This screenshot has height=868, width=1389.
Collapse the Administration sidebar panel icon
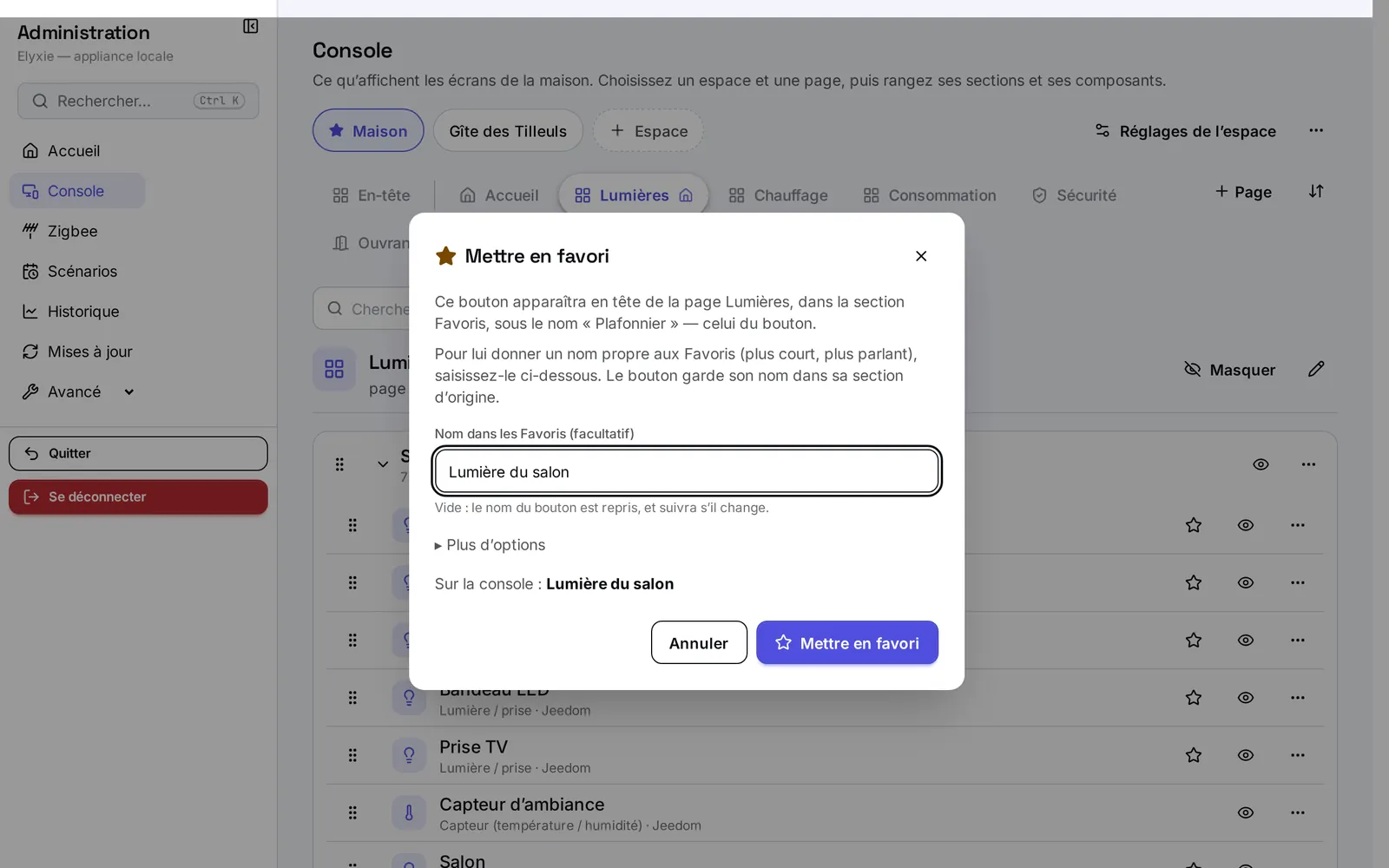click(x=250, y=26)
